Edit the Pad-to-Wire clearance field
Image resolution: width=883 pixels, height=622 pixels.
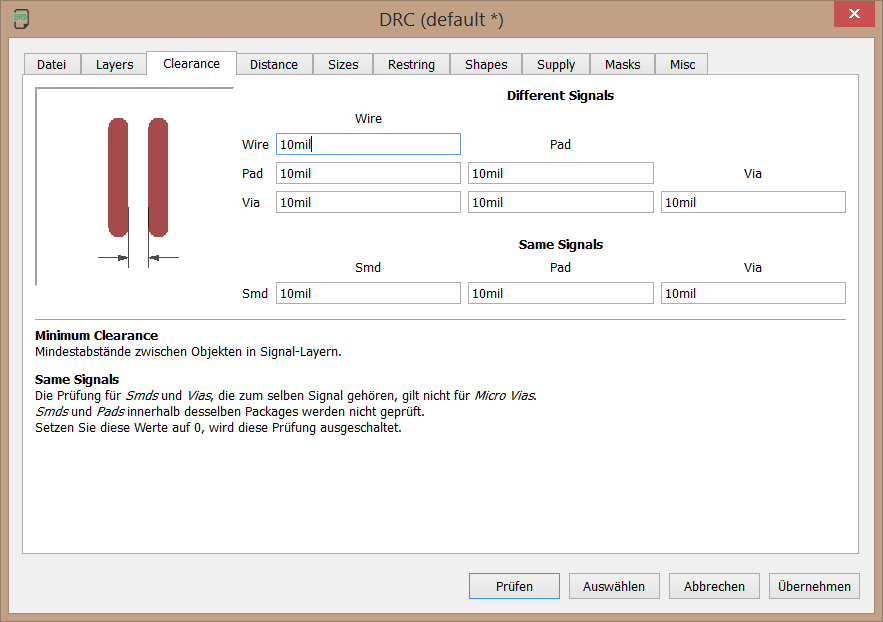[368, 173]
